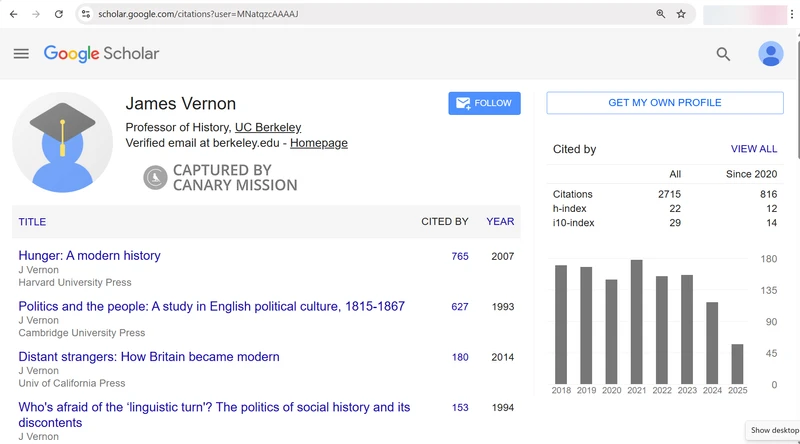The width and height of the screenshot is (800, 444).
Task: Click View All in Cited by section
Action: [754, 149]
